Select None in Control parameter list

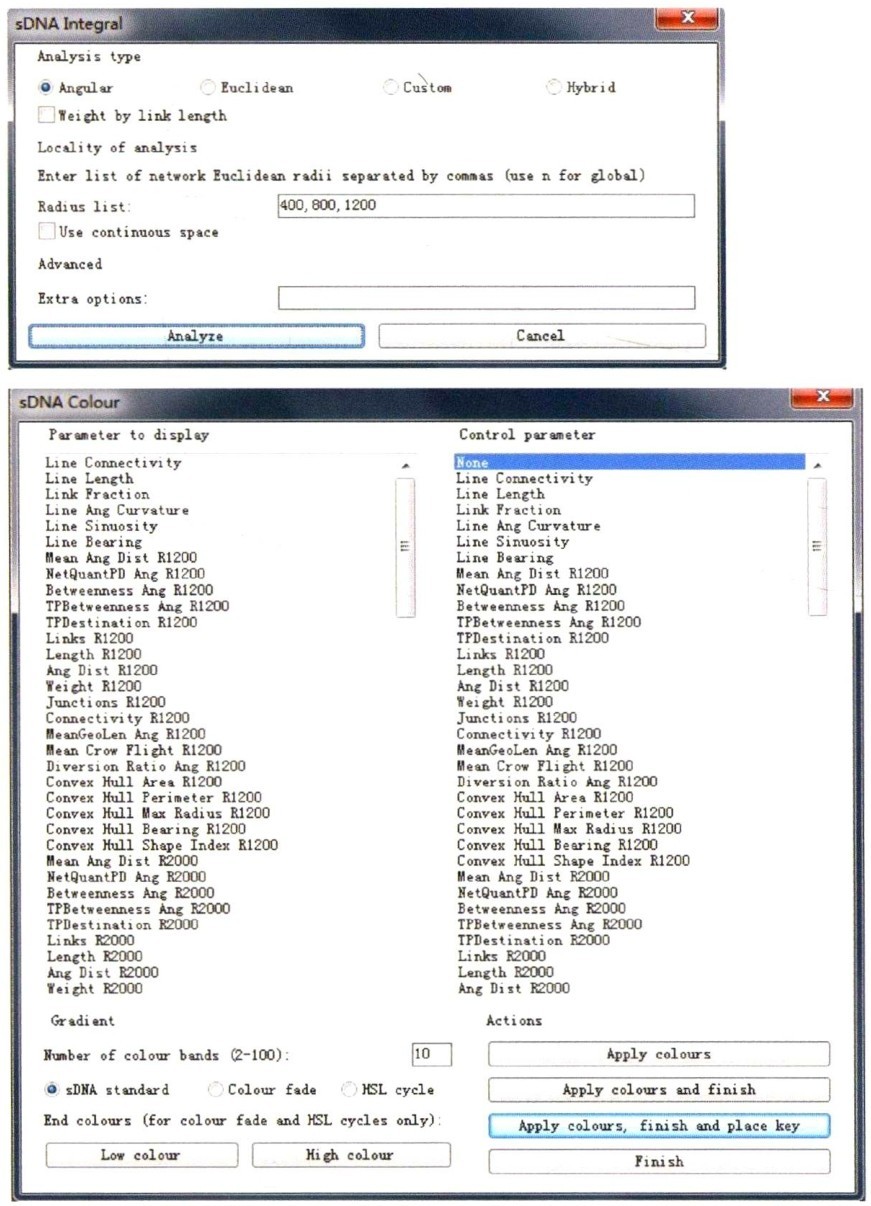point(629,462)
